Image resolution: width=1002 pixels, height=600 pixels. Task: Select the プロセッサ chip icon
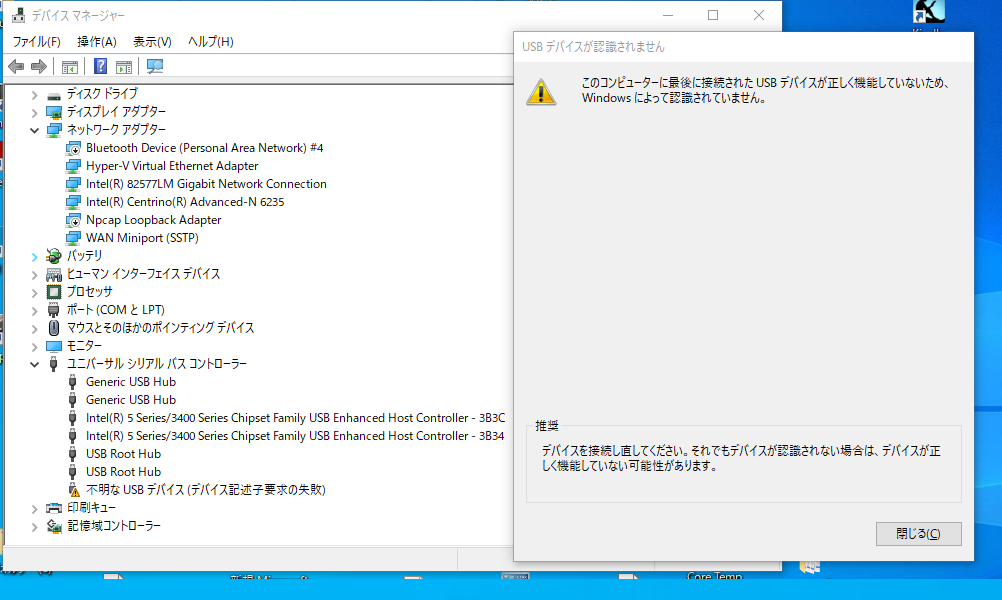tap(54, 292)
